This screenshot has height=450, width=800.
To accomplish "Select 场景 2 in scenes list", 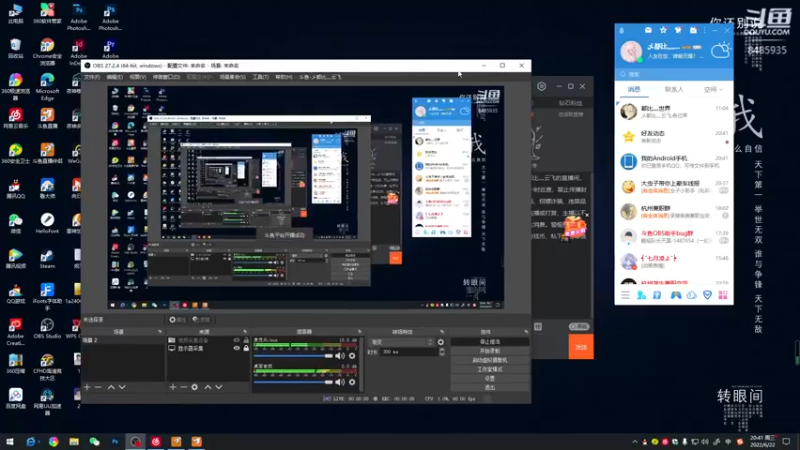I will point(122,340).
